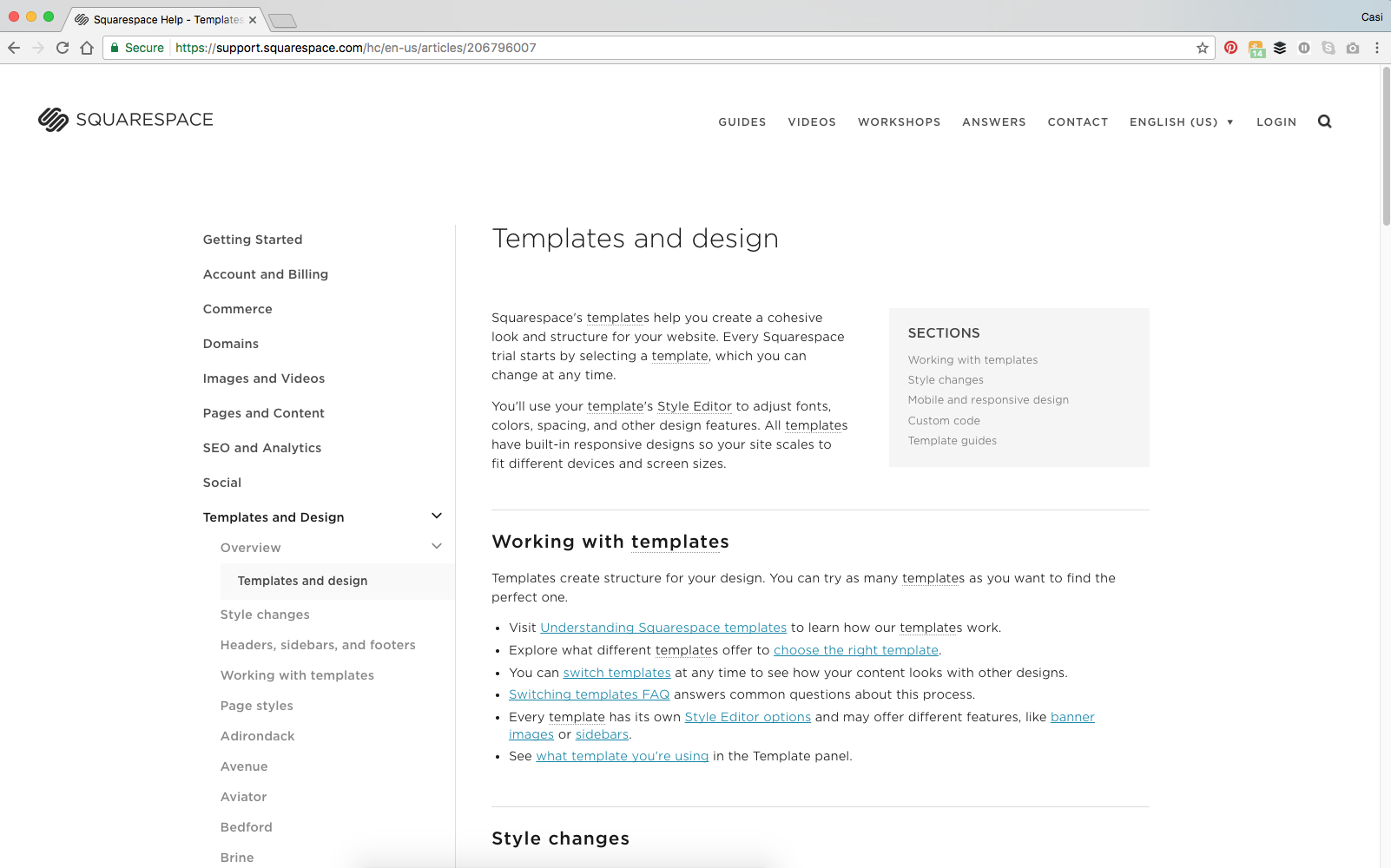This screenshot has height=868, width=1391.
Task: Open the Pages and Content sidebar category
Action: click(264, 413)
